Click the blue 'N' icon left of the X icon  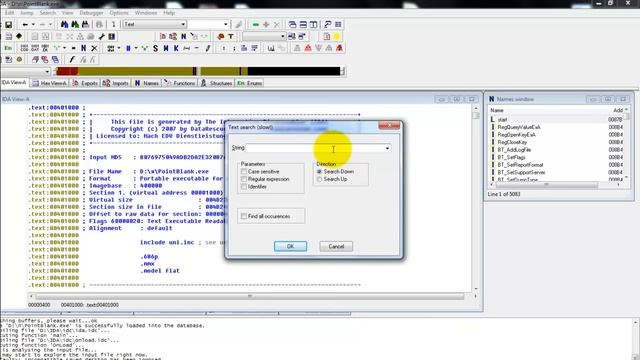[84, 48]
